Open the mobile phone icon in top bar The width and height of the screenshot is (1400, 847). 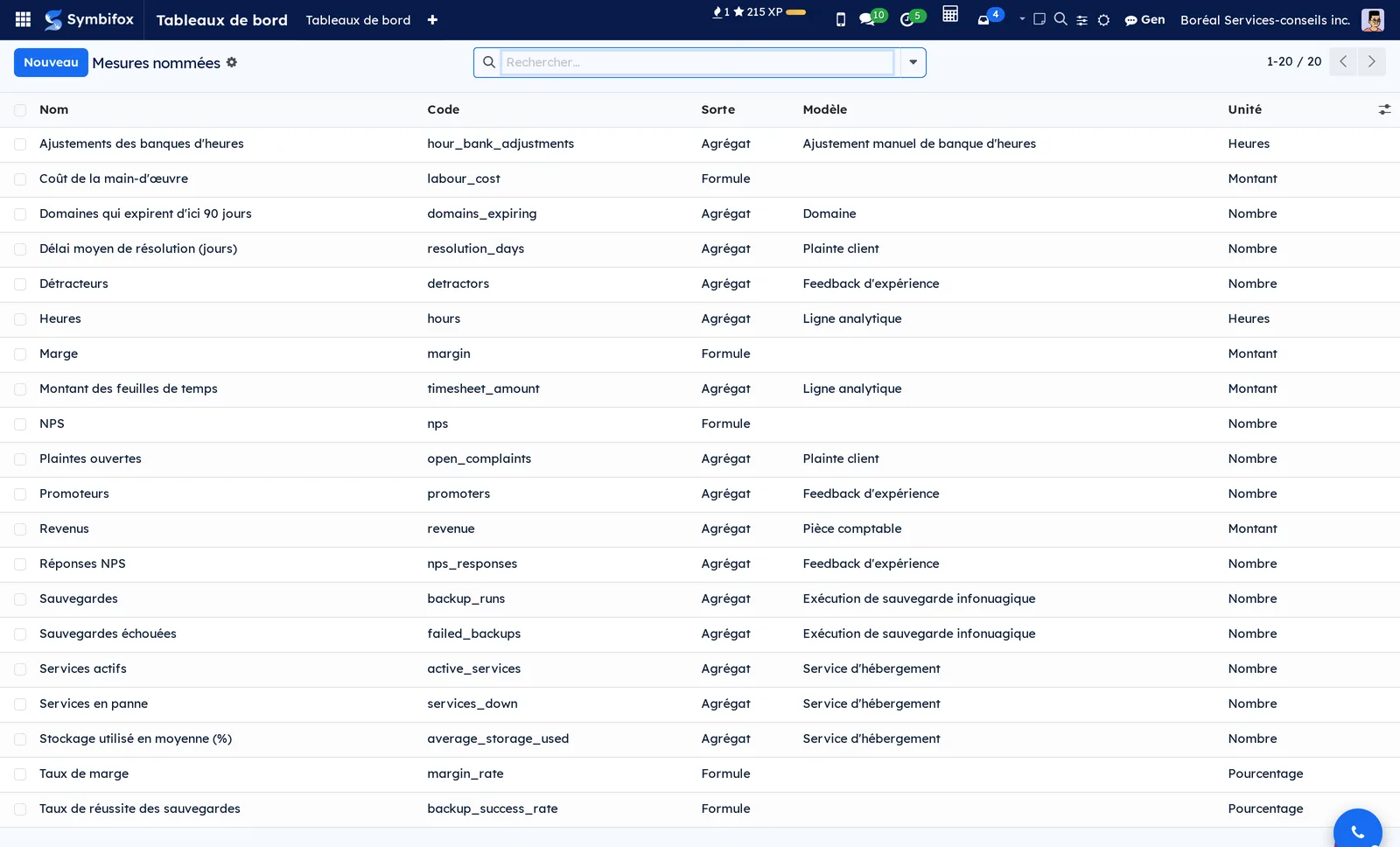[x=841, y=19]
